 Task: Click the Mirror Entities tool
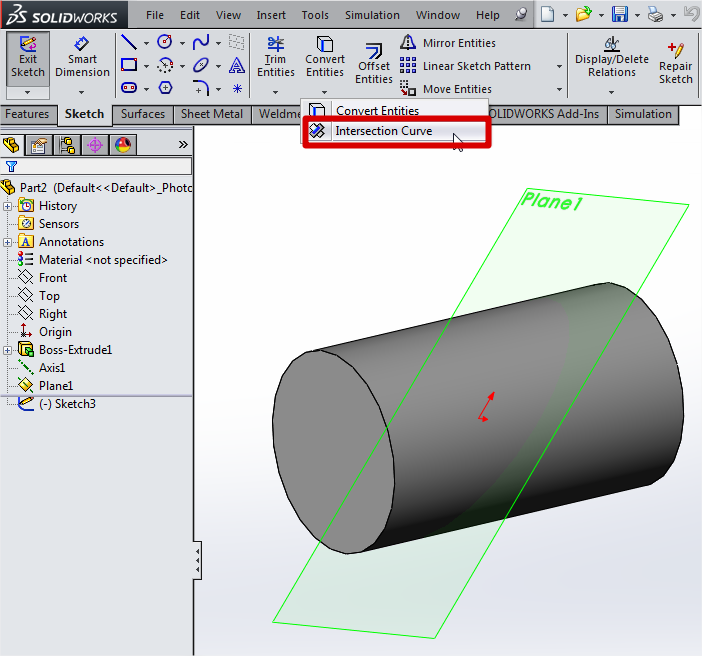point(458,43)
